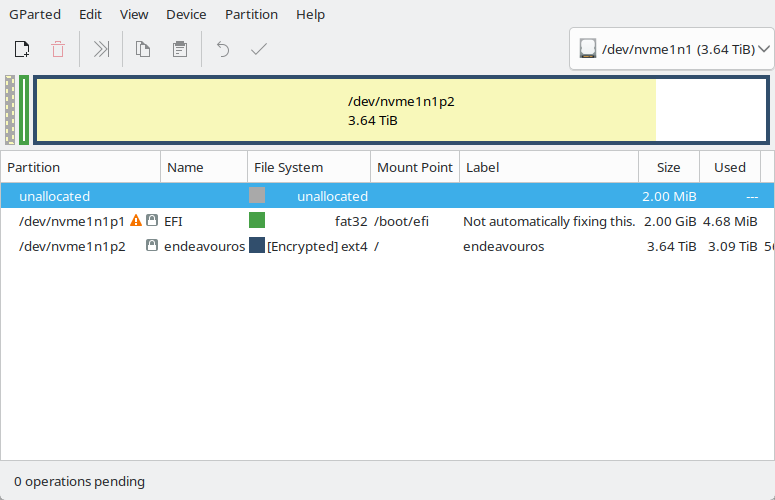
Task: Click the Copy partition toolbar icon
Action: tap(143, 49)
